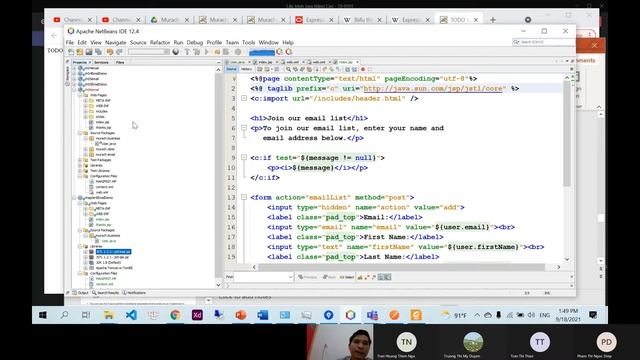Viewport: 640px width, 360px height.
Task: Select the highlighted JSTL library jar
Action: tap(113, 252)
